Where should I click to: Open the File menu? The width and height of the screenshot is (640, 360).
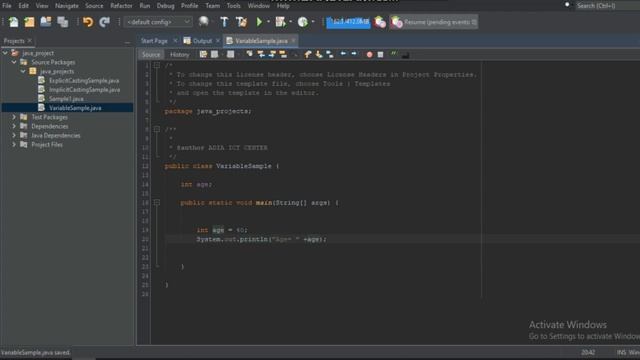point(7,6)
